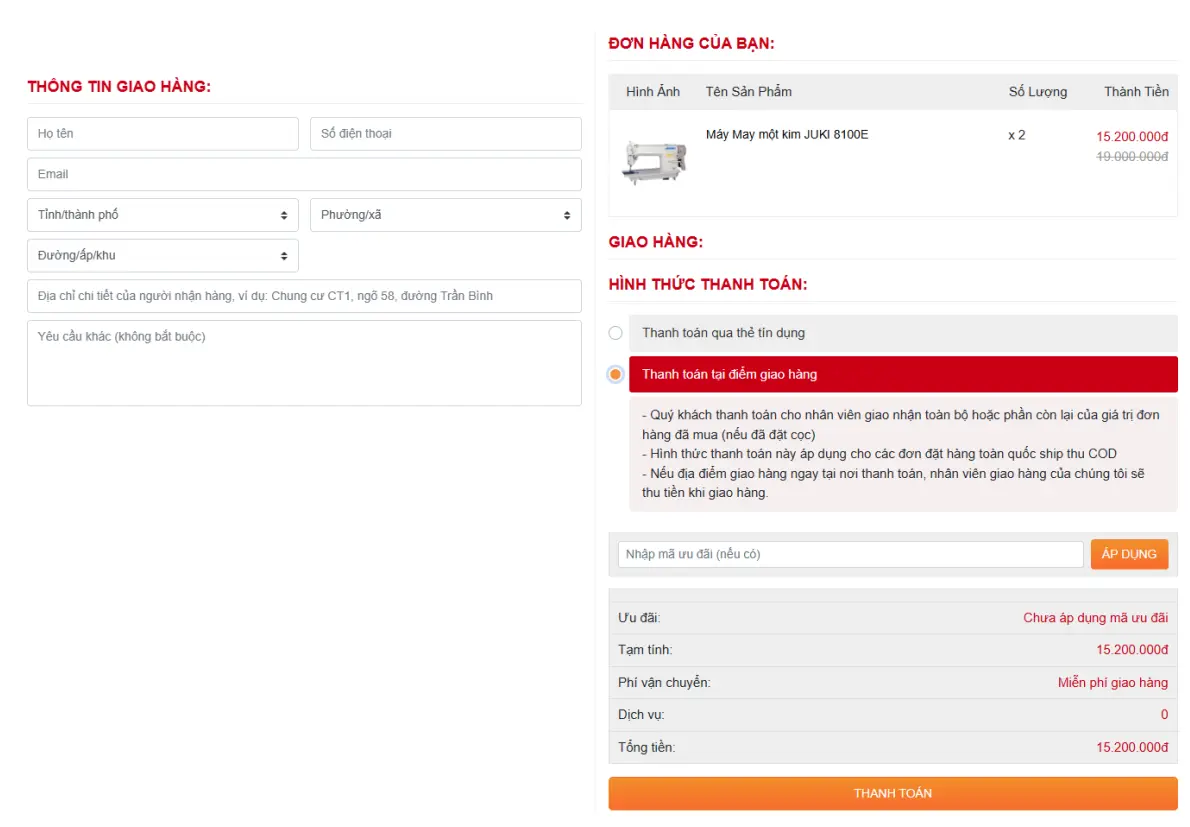The image size is (1190, 827).
Task: Select the pay-on-delivery radio button
Action: [x=616, y=374]
